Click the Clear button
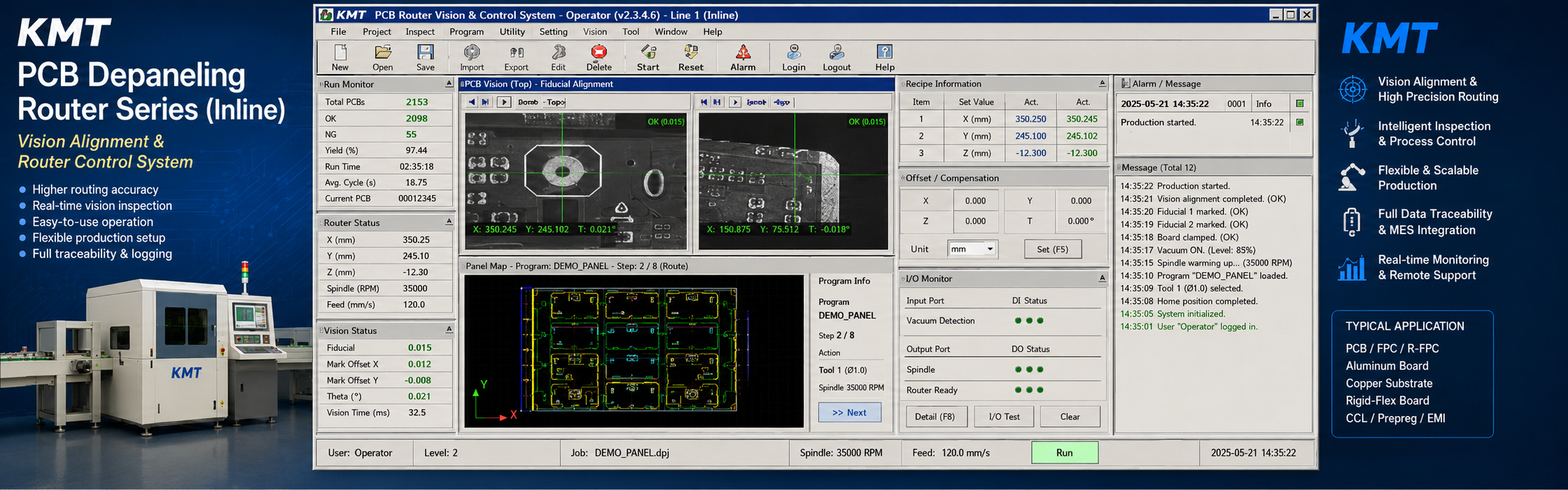Image resolution: width=1568 pixels, height=490 pixels. 1070,417
